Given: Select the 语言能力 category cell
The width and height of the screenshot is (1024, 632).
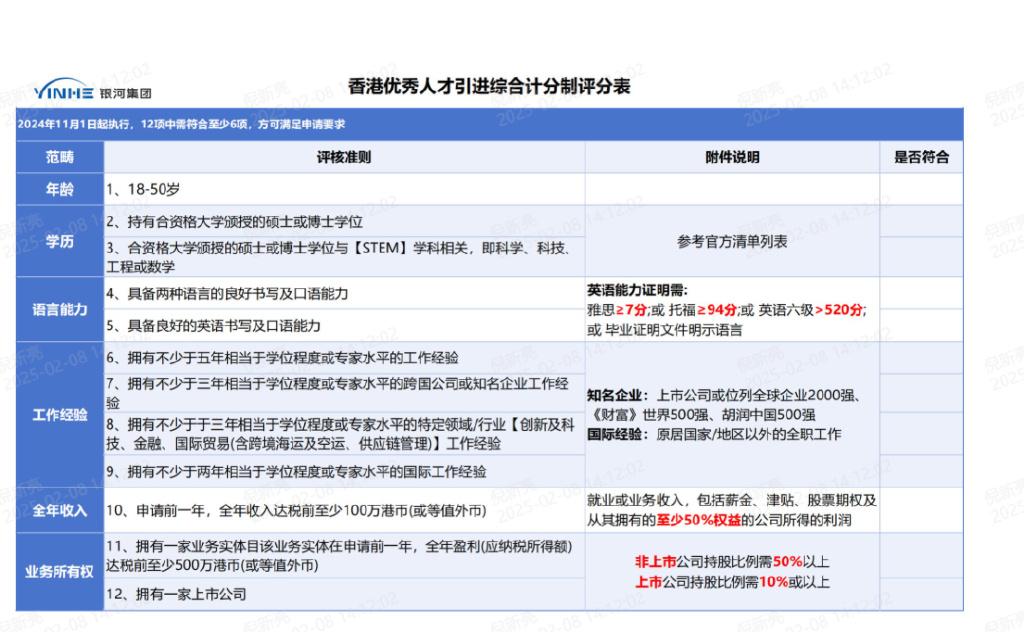Looking at the screenshot, I should tap(59, 309).
